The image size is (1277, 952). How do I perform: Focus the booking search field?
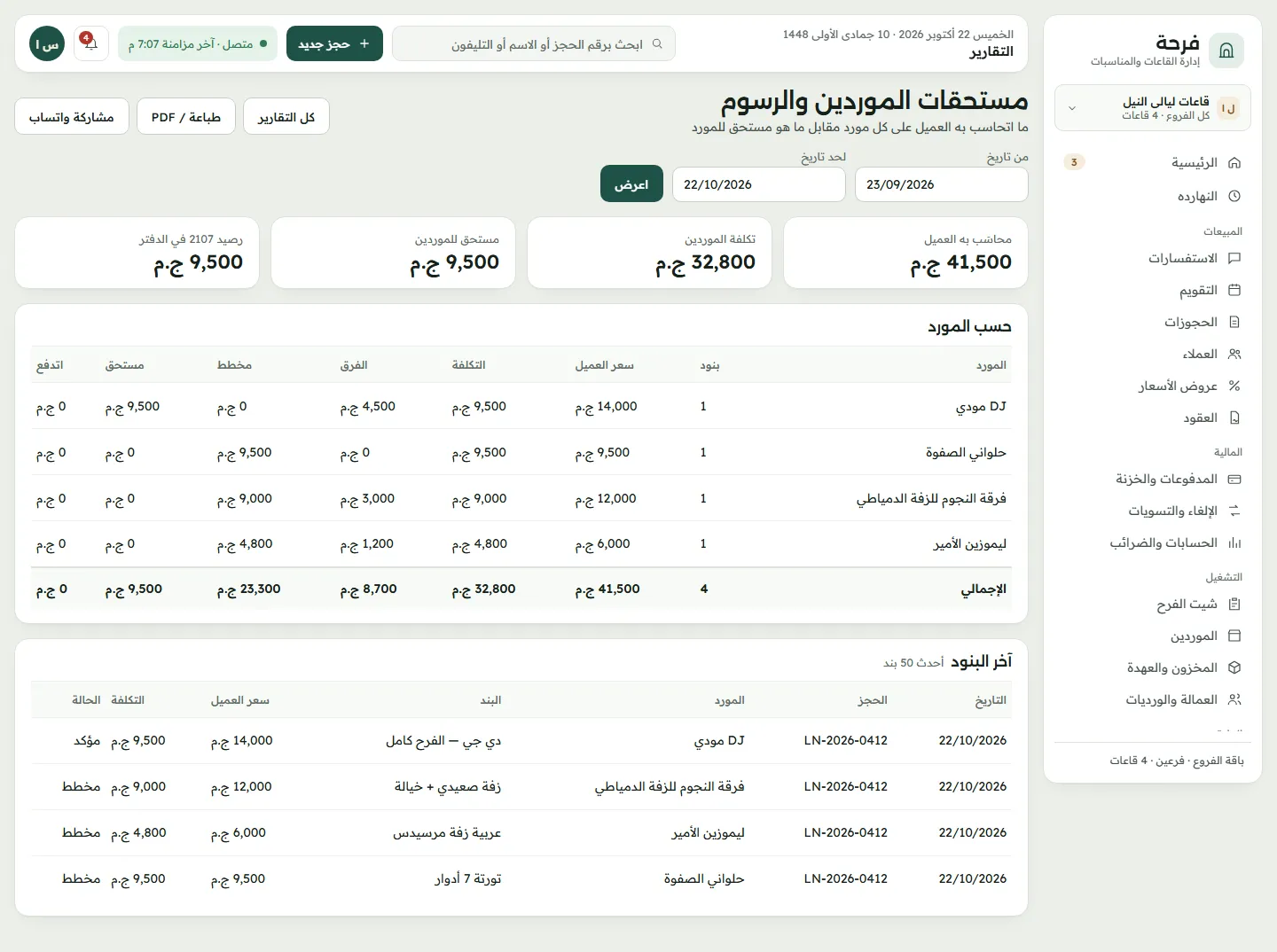click(x=534, y=43)
